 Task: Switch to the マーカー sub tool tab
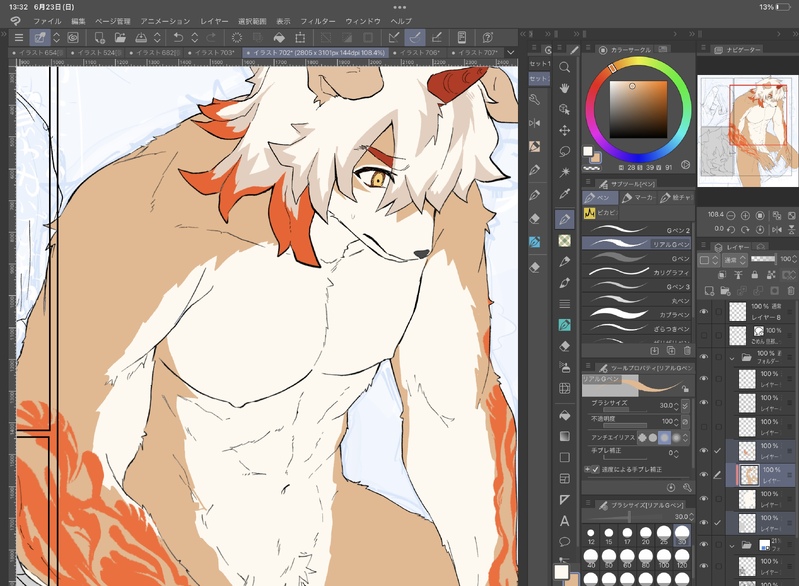pos(638,197)
